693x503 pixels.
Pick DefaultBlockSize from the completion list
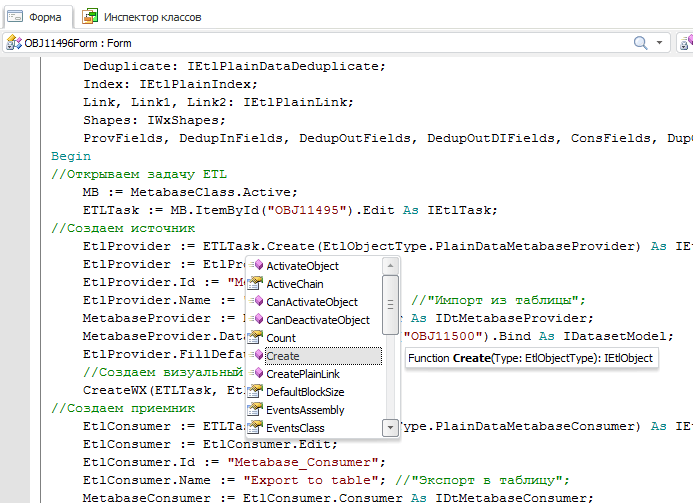pos(305,392)
